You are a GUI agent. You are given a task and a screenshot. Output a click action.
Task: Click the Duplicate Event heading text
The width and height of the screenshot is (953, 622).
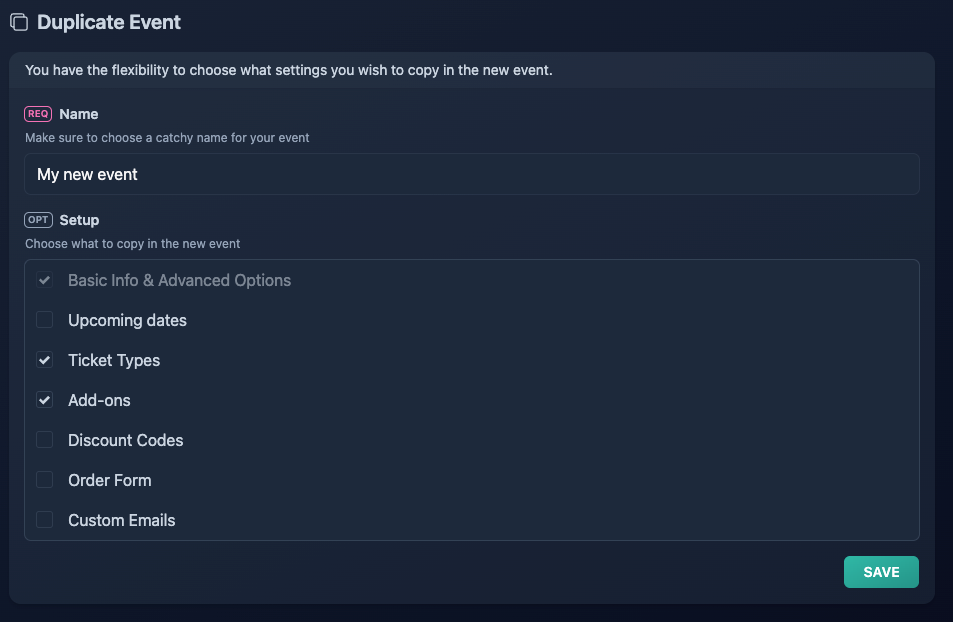tap(109, 22)
